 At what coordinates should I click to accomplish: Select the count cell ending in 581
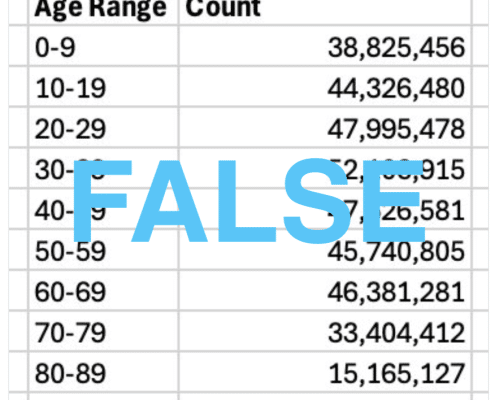pyautogui.click(x=325, y=209)
